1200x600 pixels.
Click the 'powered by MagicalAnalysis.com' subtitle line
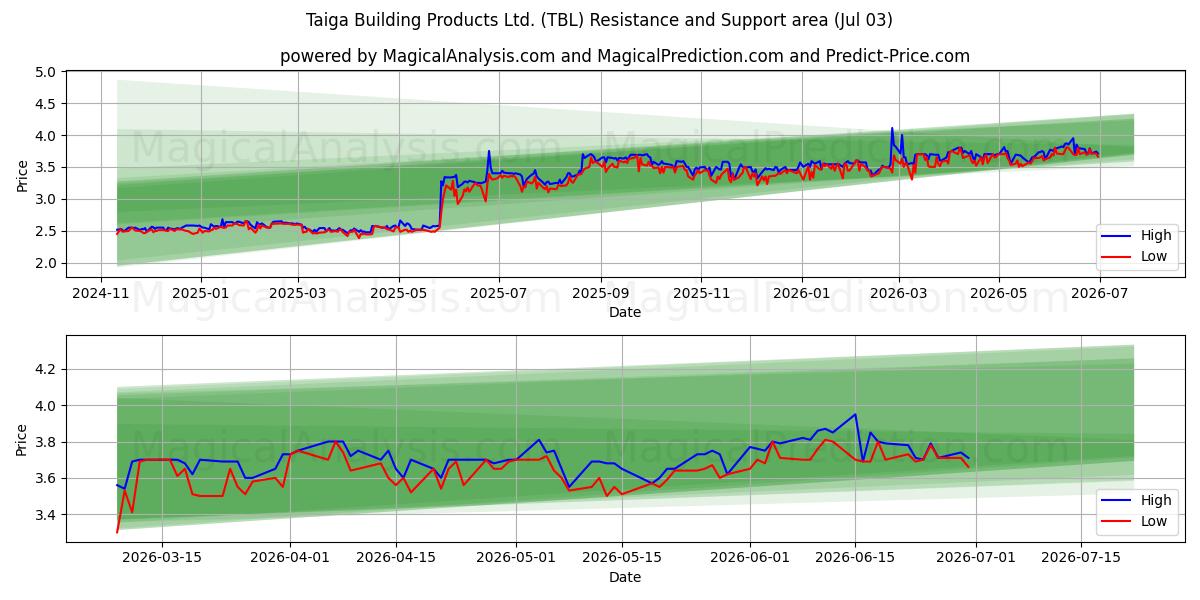[624, 56]
